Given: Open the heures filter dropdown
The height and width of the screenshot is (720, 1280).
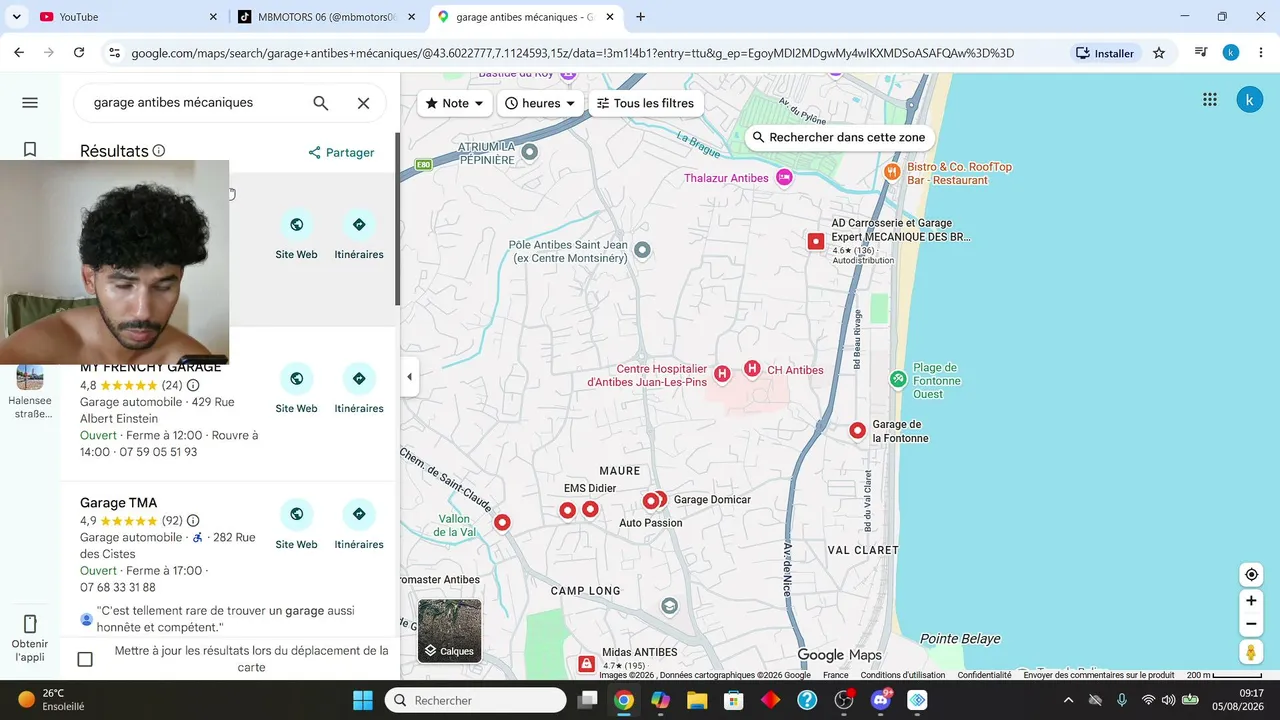Looking at the screenshot, I should pyautogui.click(x=541, y=103).
